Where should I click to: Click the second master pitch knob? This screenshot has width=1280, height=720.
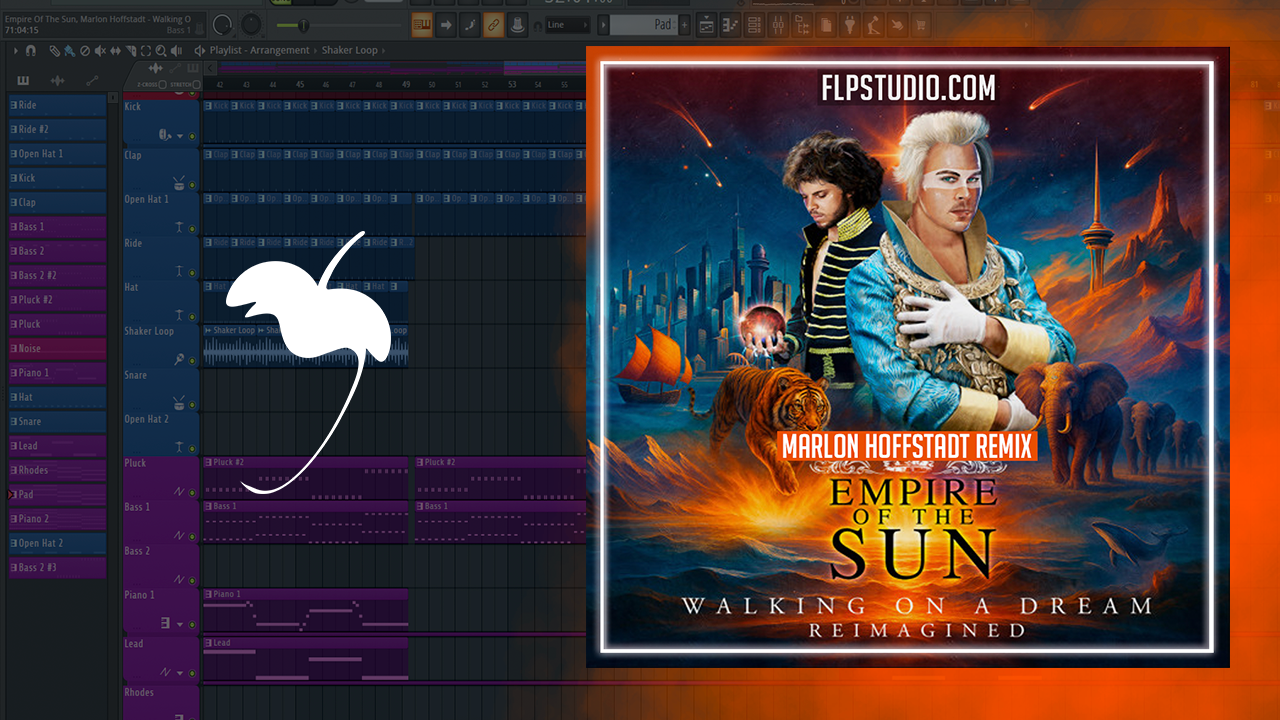point(251,25)
